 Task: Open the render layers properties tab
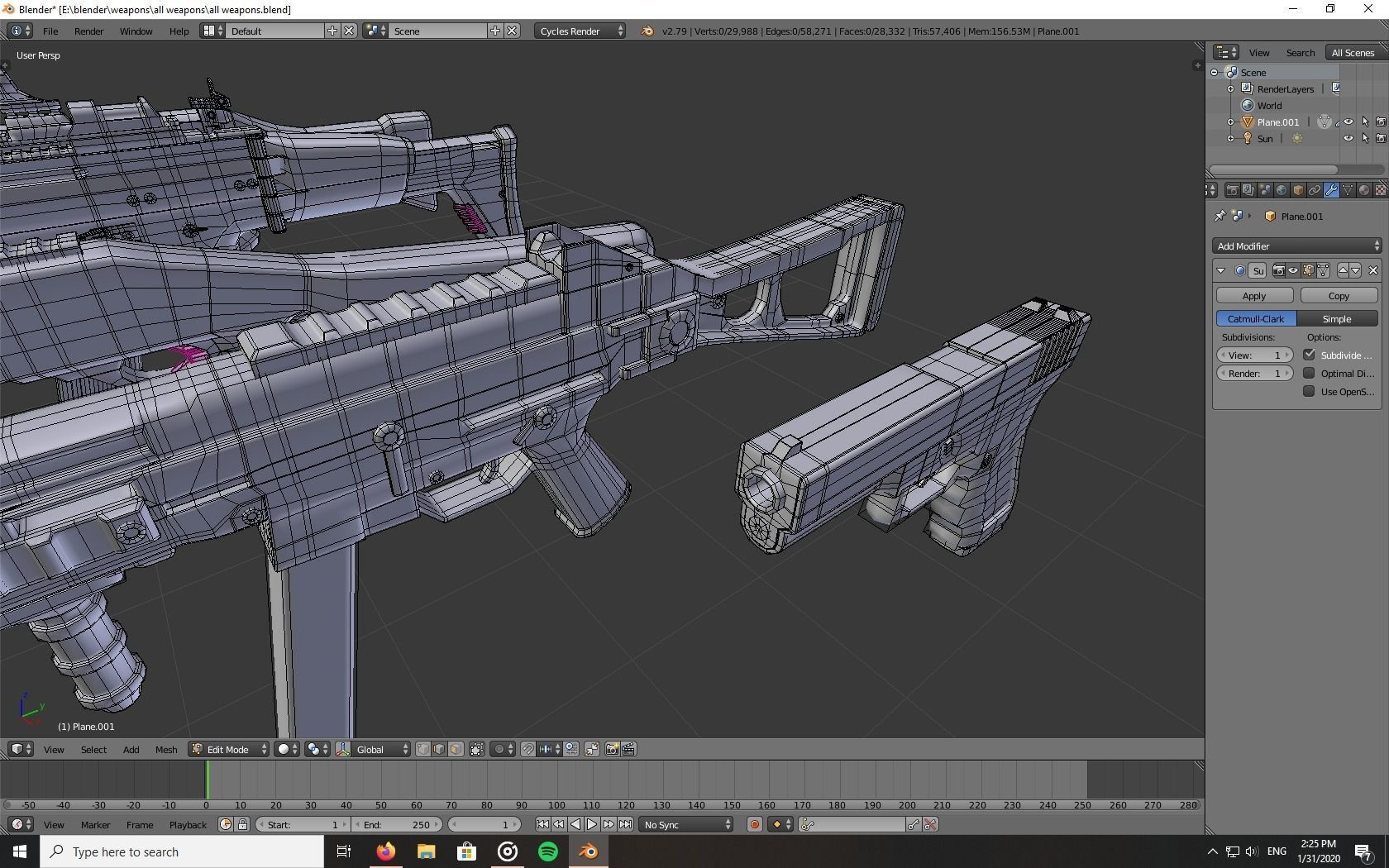click(1248, 190)
